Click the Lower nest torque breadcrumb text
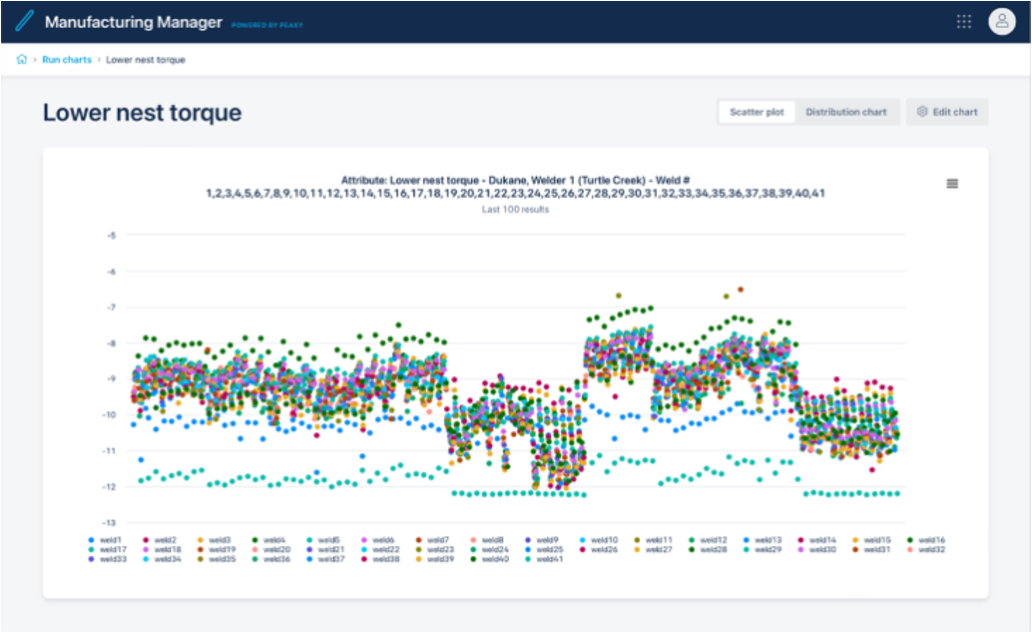 [x=145, y=60]
